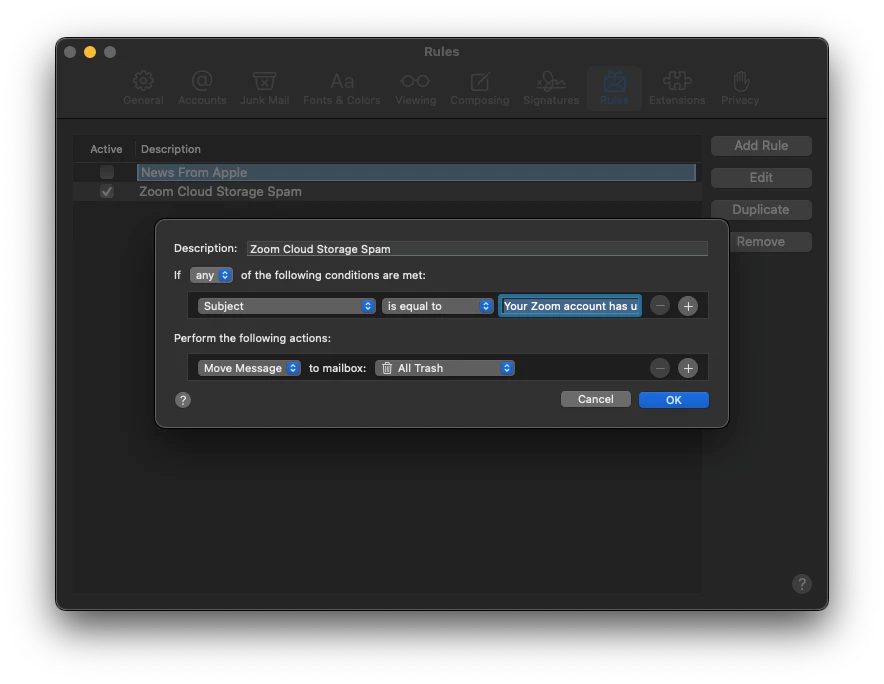Click the Edit rule button
884x684 pixels.
(x=761, y=178)
